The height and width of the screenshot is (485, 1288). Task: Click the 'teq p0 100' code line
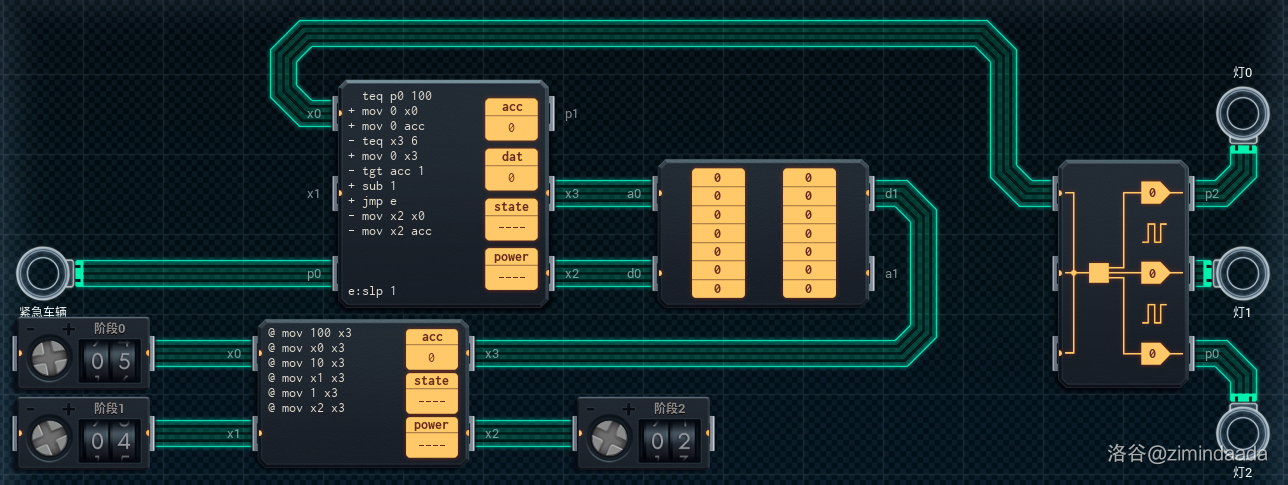click(397, 96)
